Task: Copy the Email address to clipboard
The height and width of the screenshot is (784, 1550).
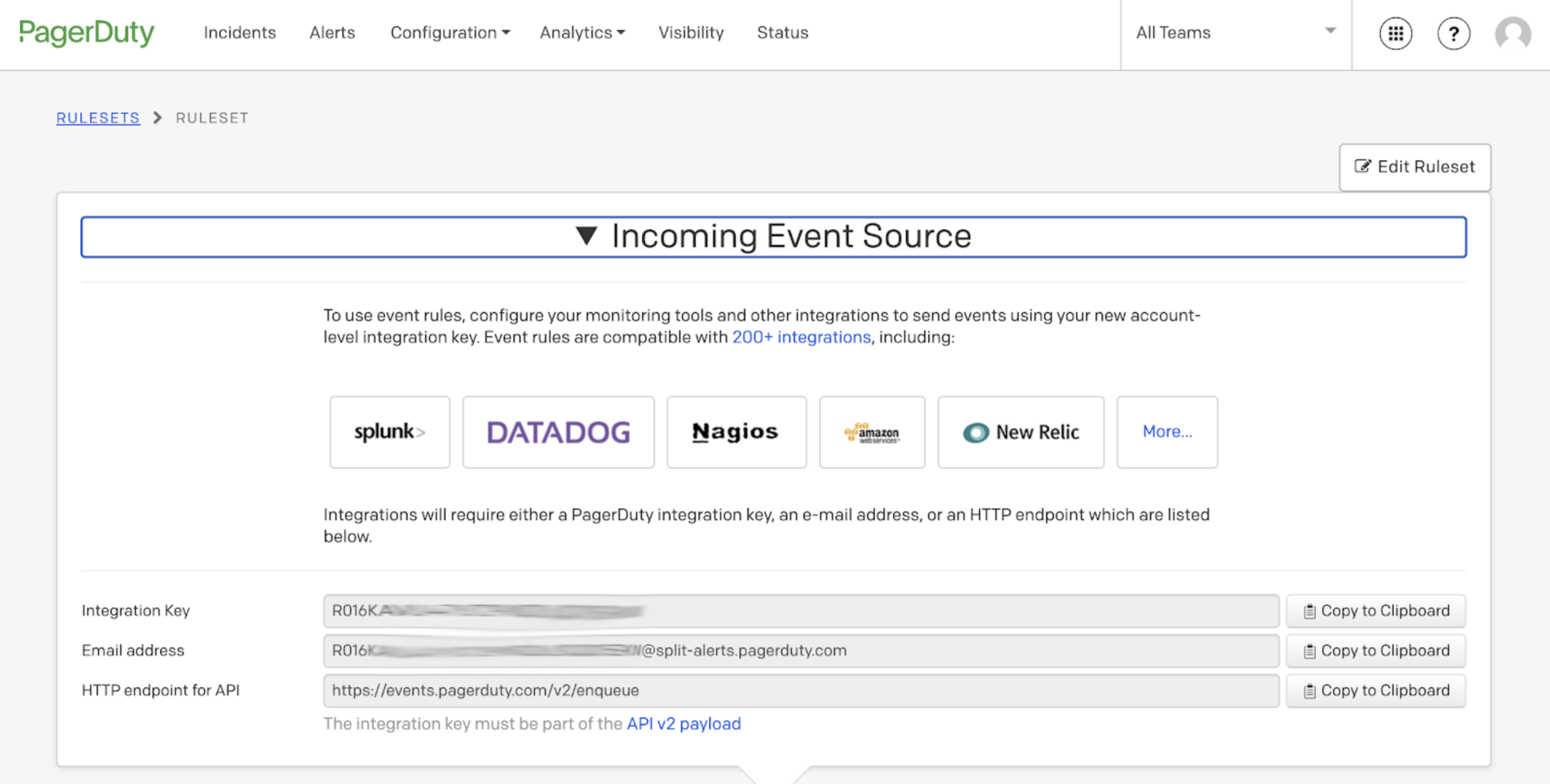Action: pyautogui.click(x=1375, y=650)
